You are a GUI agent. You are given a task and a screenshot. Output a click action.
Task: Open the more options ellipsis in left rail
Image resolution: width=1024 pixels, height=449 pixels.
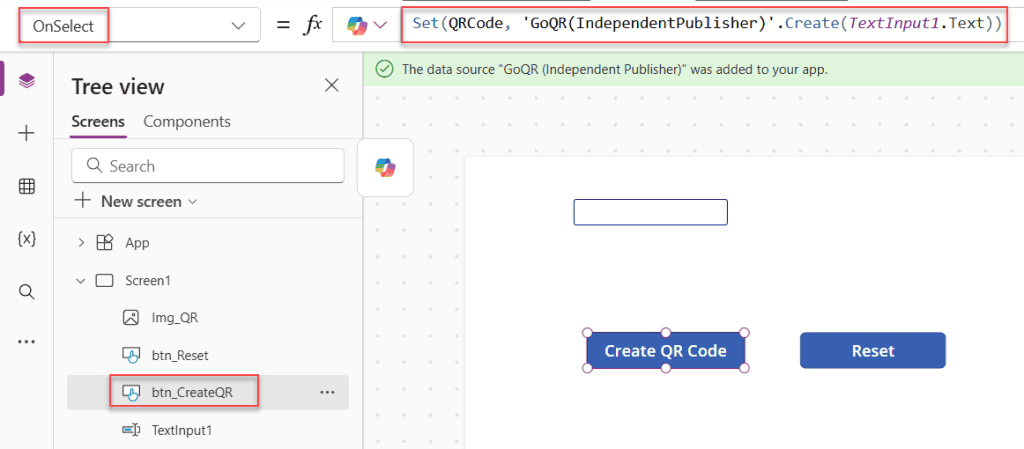(26, 341)
